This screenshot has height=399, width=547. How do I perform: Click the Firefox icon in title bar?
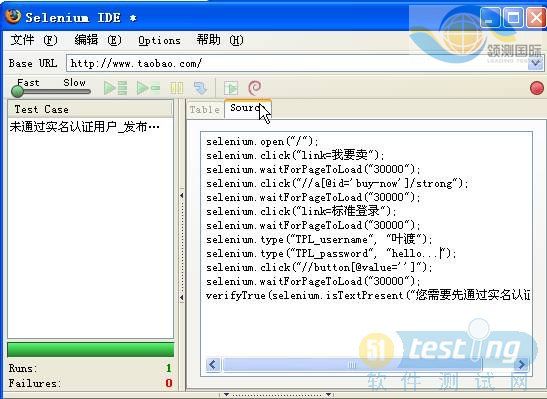(13, 16)
